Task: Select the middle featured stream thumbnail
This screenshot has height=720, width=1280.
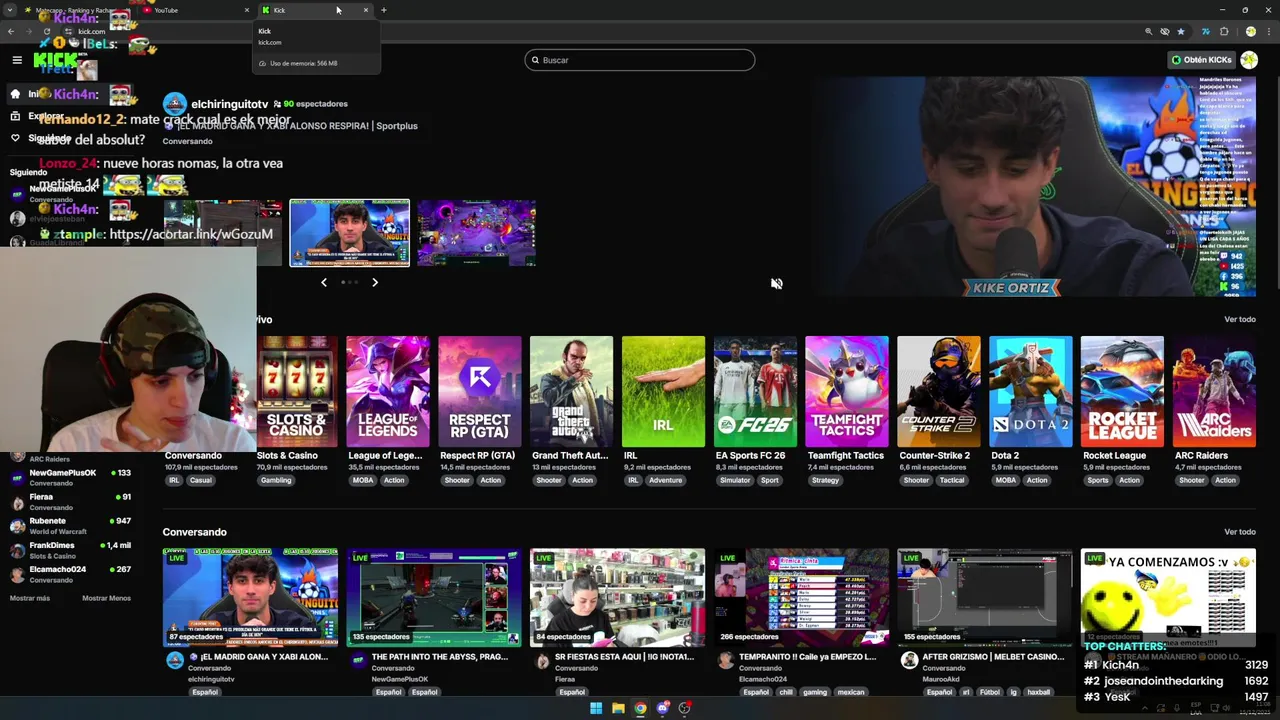Action: [349, 233]
